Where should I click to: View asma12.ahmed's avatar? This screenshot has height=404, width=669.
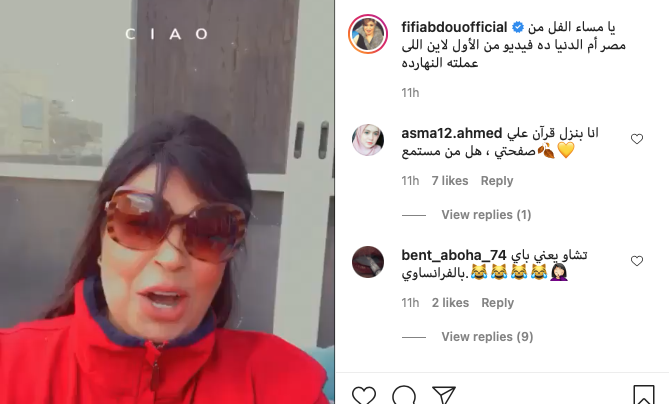tap(368, 140)
